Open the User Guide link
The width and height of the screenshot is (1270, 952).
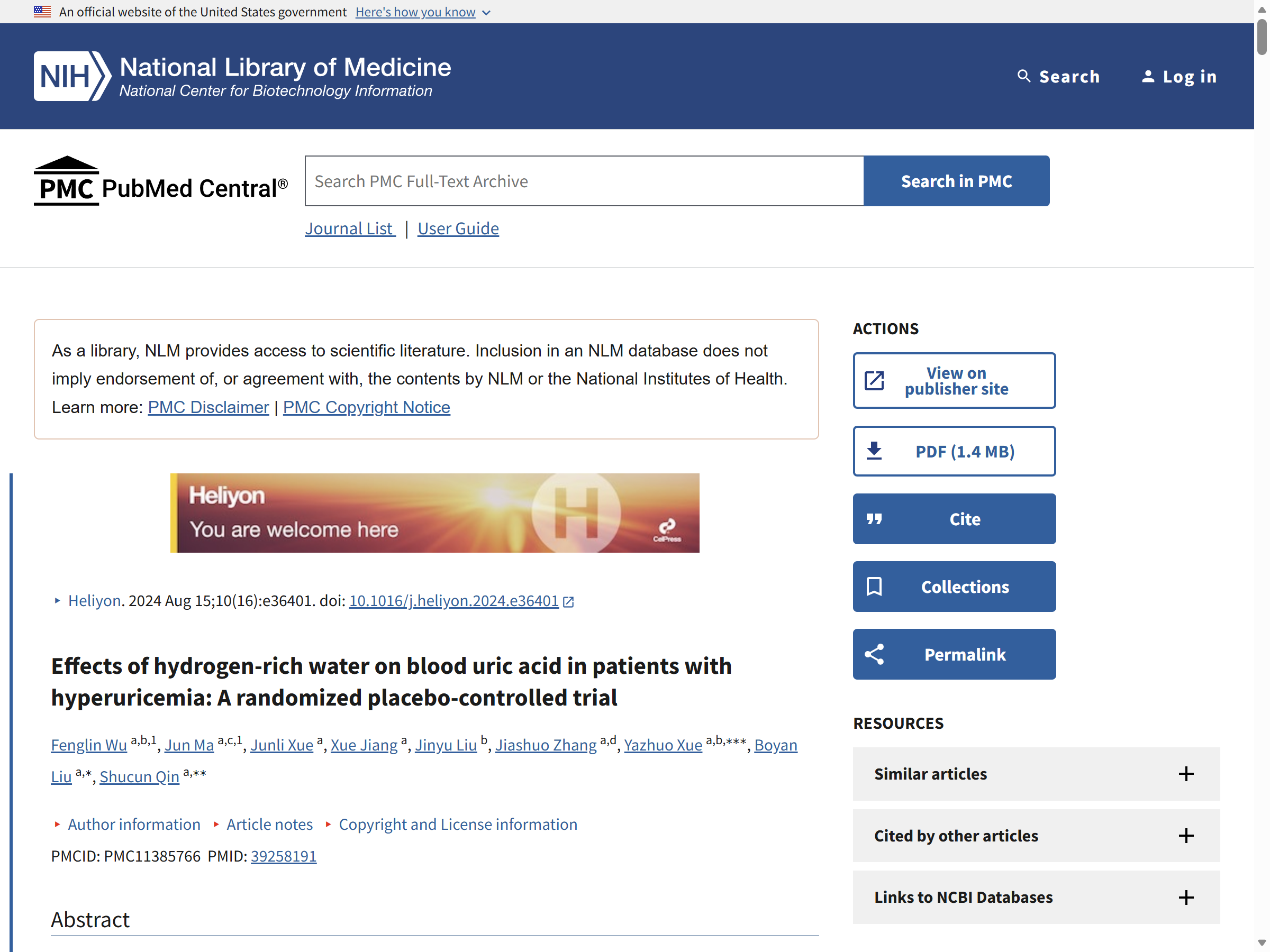458,228
